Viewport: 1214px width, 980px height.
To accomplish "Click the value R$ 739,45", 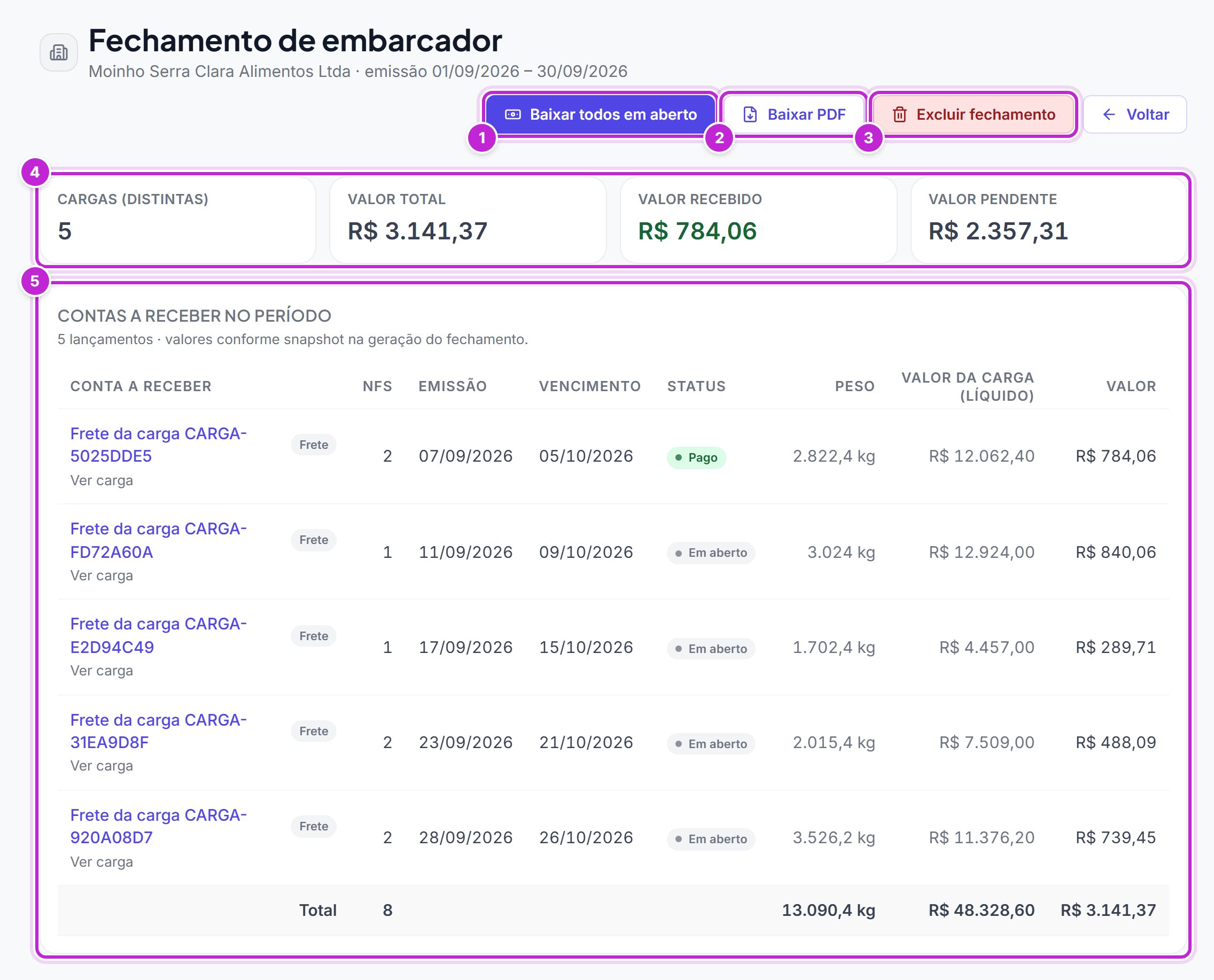I will (x=1116, y=838).
